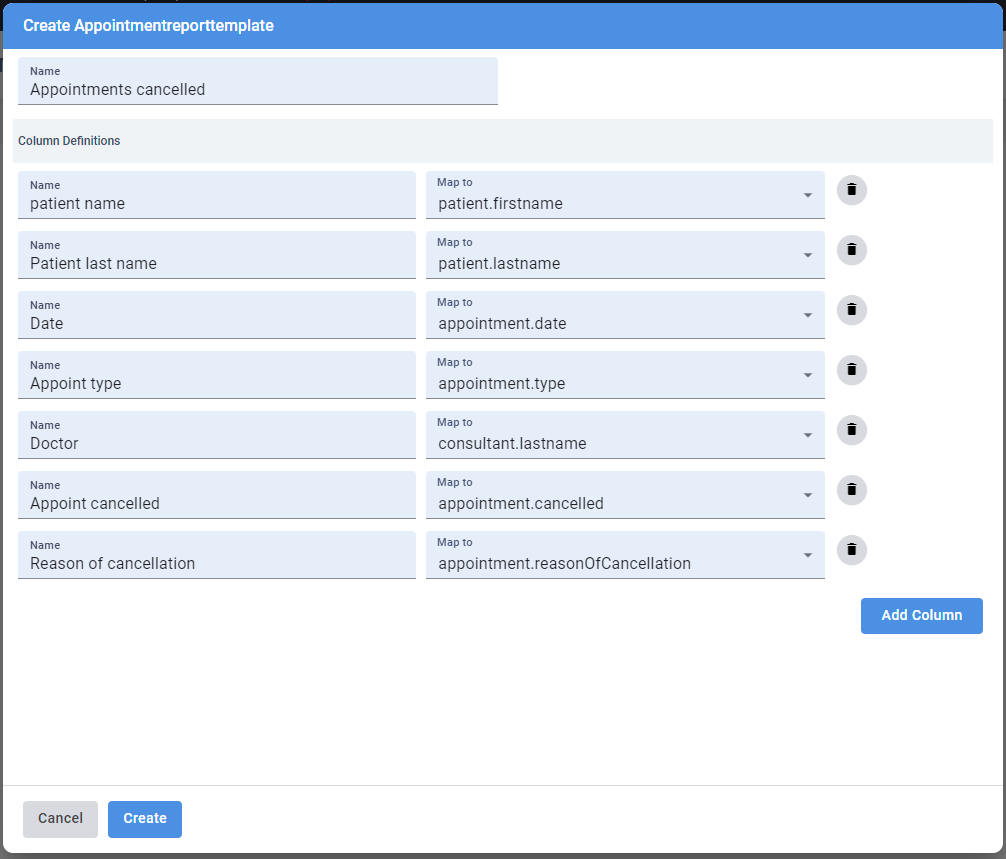This screenshot has height=859, width=1006.
Task: Remove the "Doctor" column row
Action: (851, 430)
